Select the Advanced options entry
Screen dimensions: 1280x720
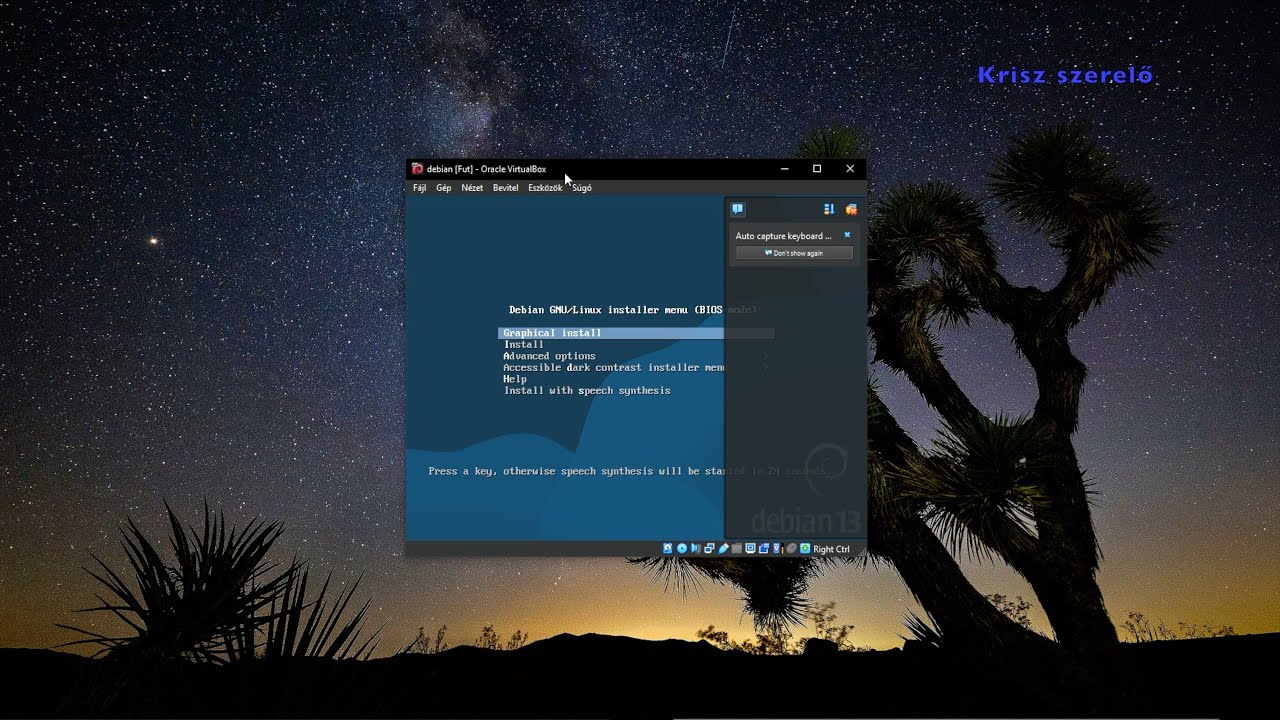549,356
